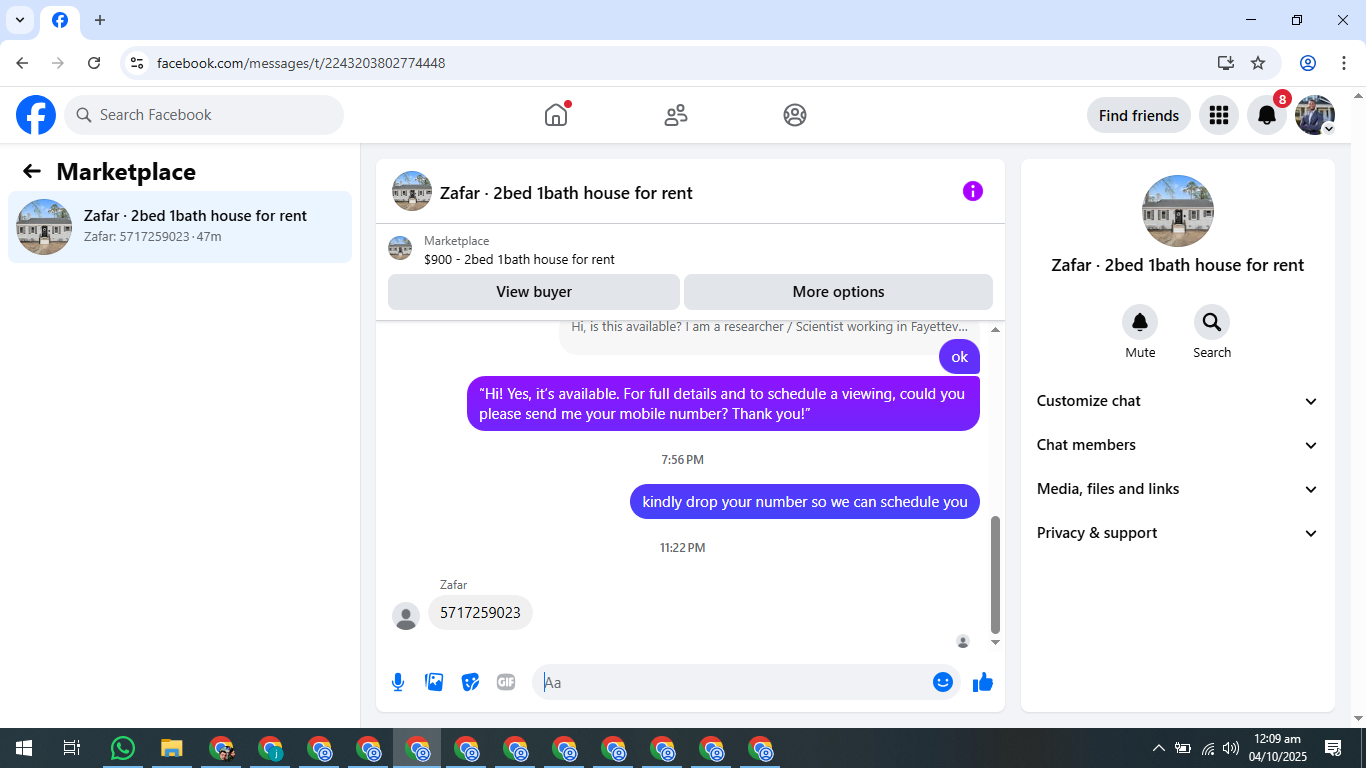Click the message "5717259023"
The height and width of the screenshot is (768, 1366).
coord(480,613)
